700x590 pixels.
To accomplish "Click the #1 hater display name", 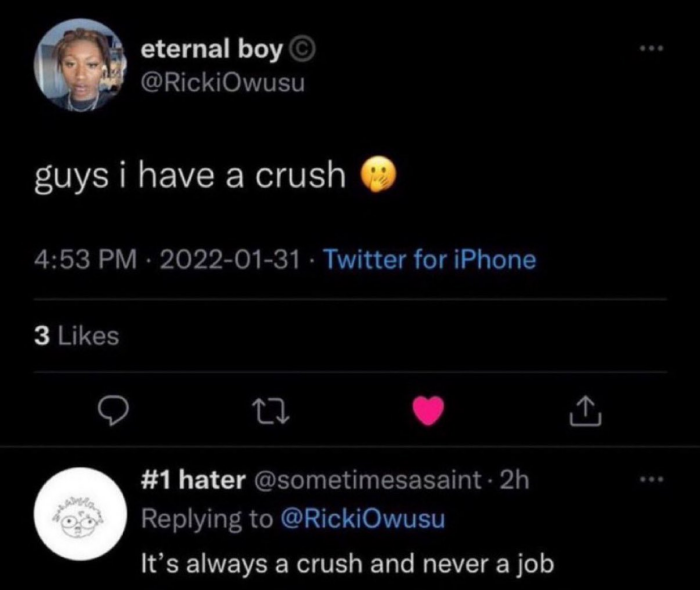I will [x=194, y=480].
